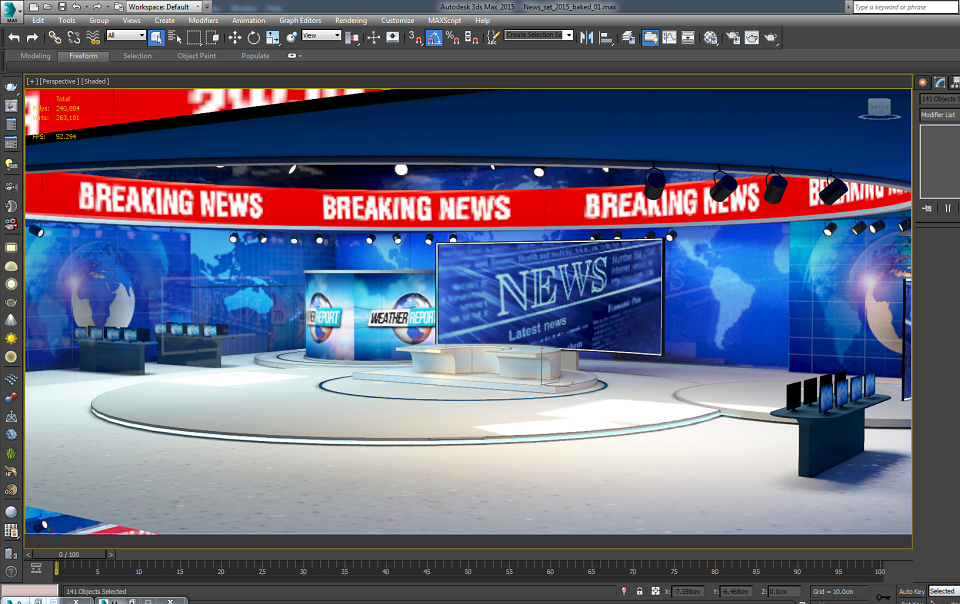The width and height of the screenshot is (960, 604).
Task: Open Curve Editor from main toolbar
Action: (x=669, y=38)
